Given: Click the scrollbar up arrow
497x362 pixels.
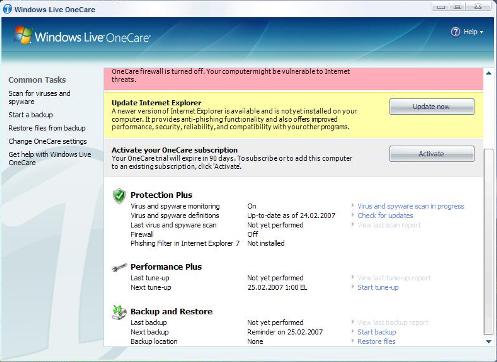Looking at the screenshot, I should pos(489,73).
